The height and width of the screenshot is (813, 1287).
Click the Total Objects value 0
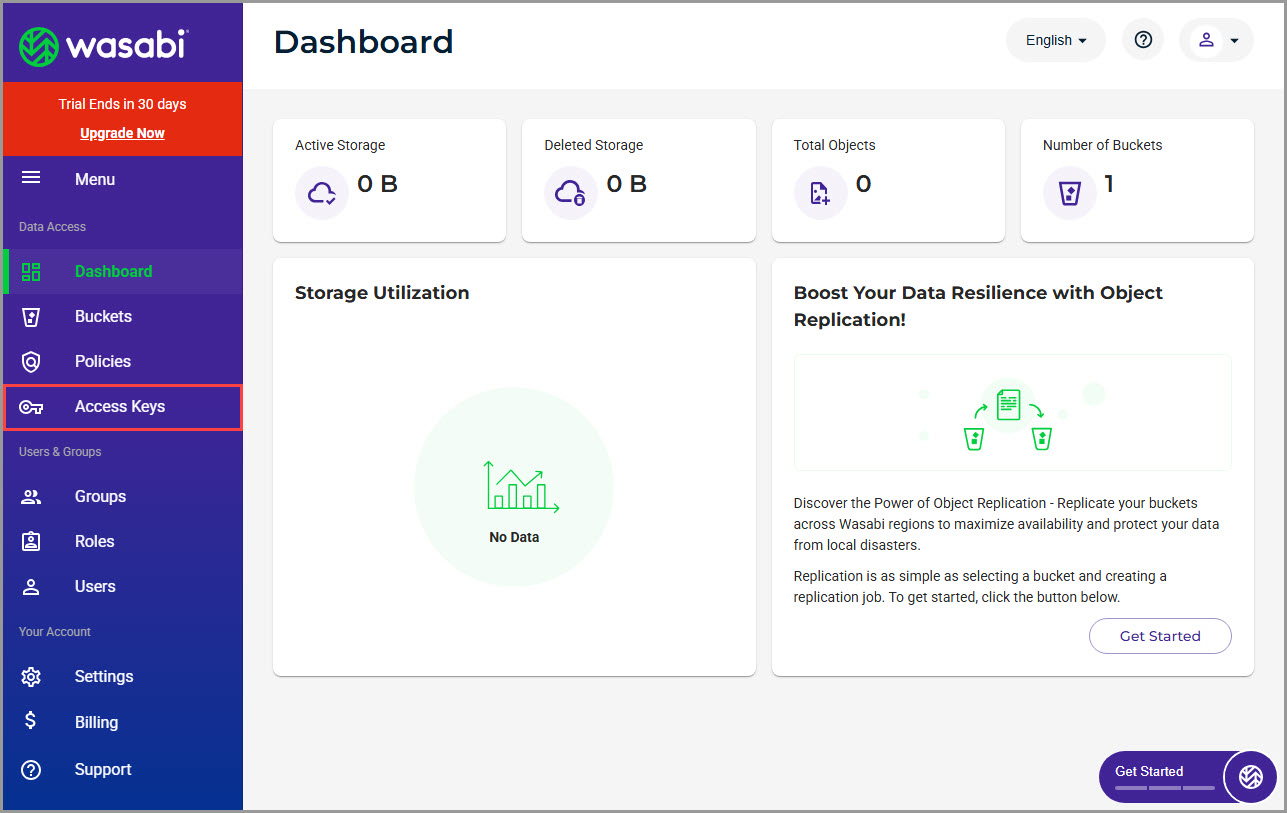pyautogui.click(x=863, y=184)
